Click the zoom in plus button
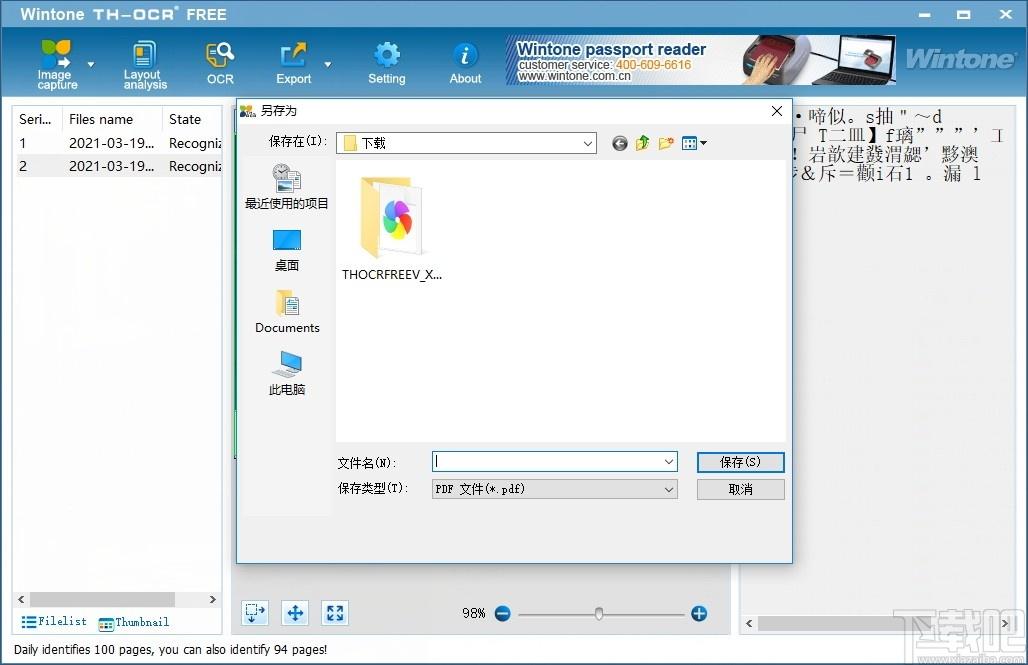Viewport: 1028px width, 665px height. pyautogui.click(x=699, y=613)
